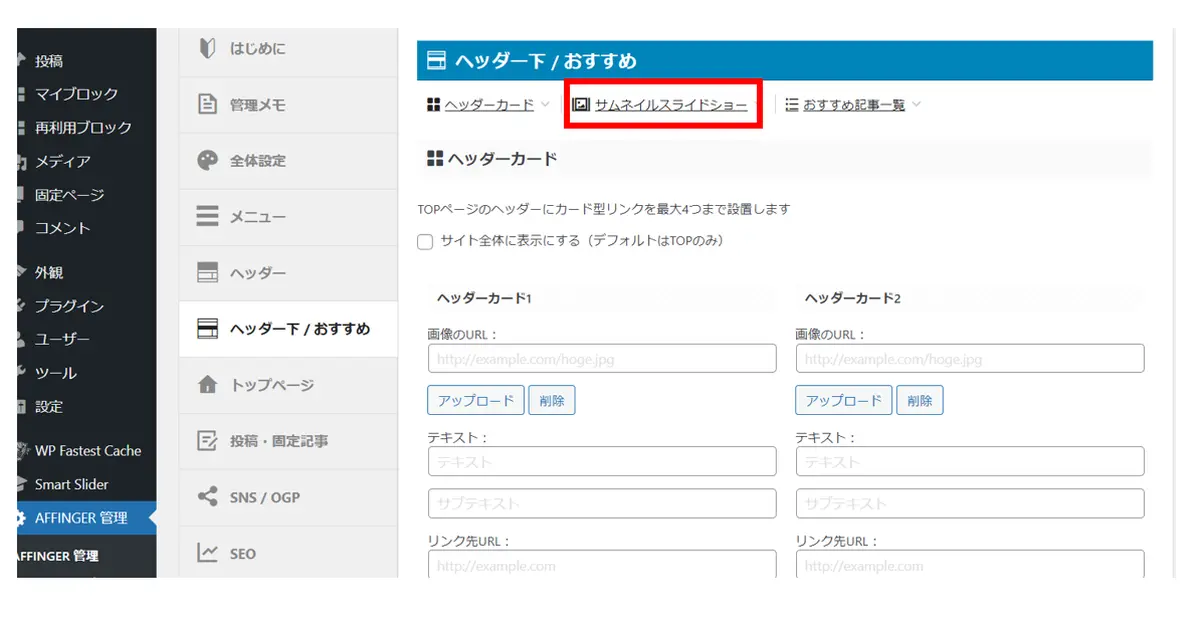Open プラグイン in the WordPress sidebar
The image size is (1200, 622).
pyautogui.click(x=69, y=306)
